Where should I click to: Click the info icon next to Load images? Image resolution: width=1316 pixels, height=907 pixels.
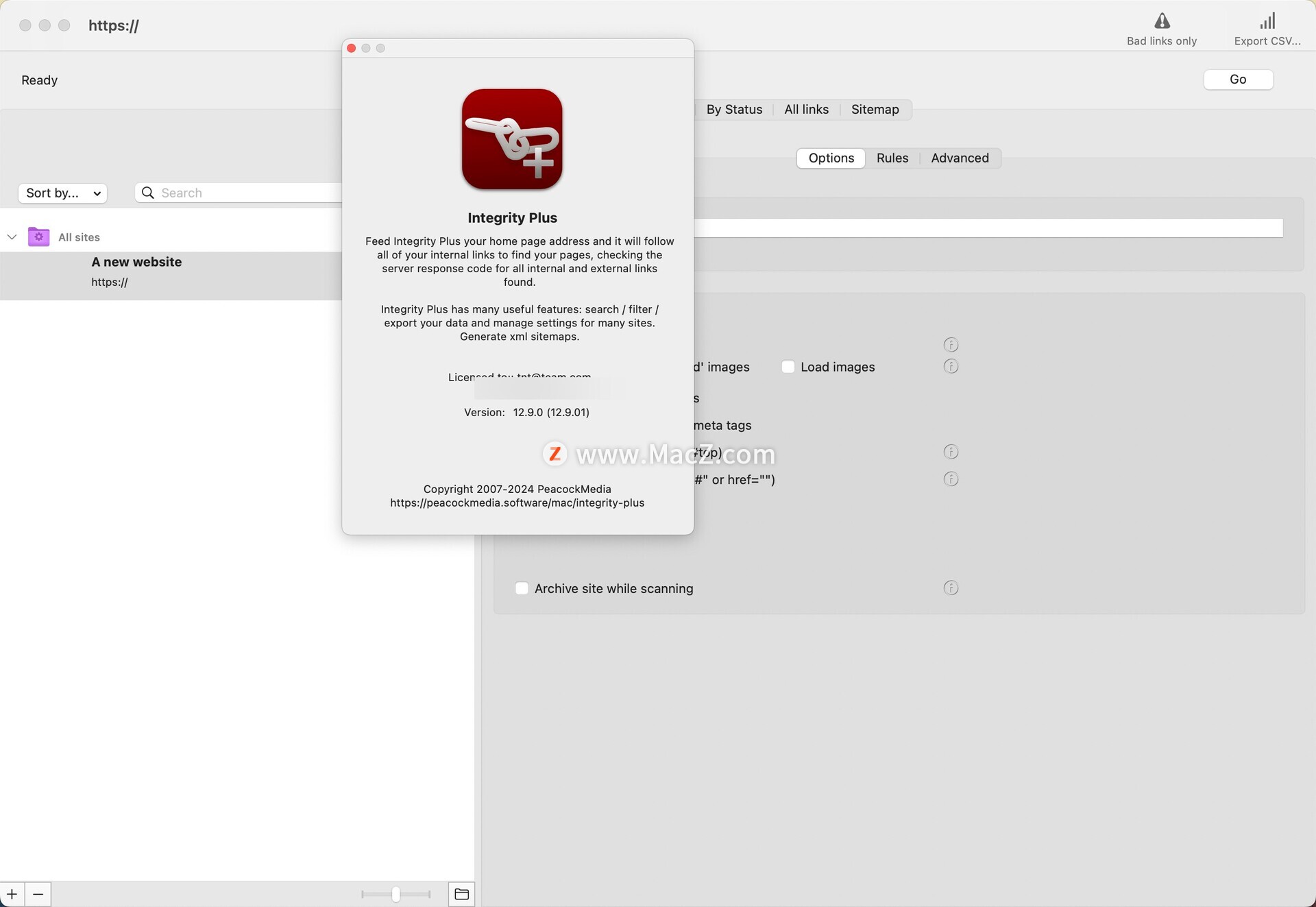[x=951, y=366]
